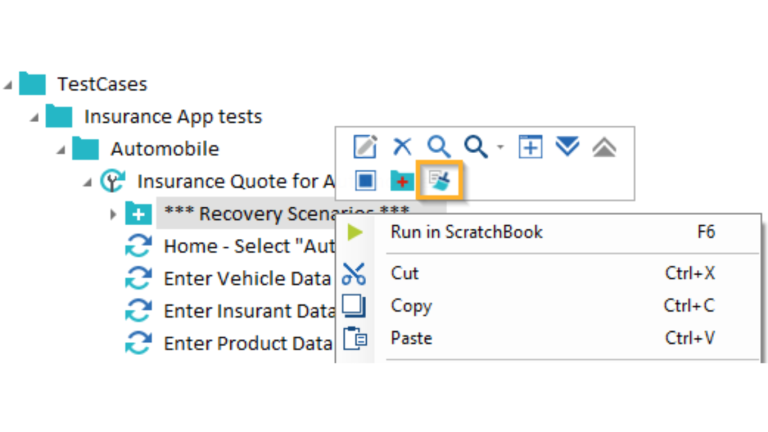This screenshot has height=432, width=768.
Task: Select the Enter Product Data test step
Action: pyautogui.click(x=246, y=344)
